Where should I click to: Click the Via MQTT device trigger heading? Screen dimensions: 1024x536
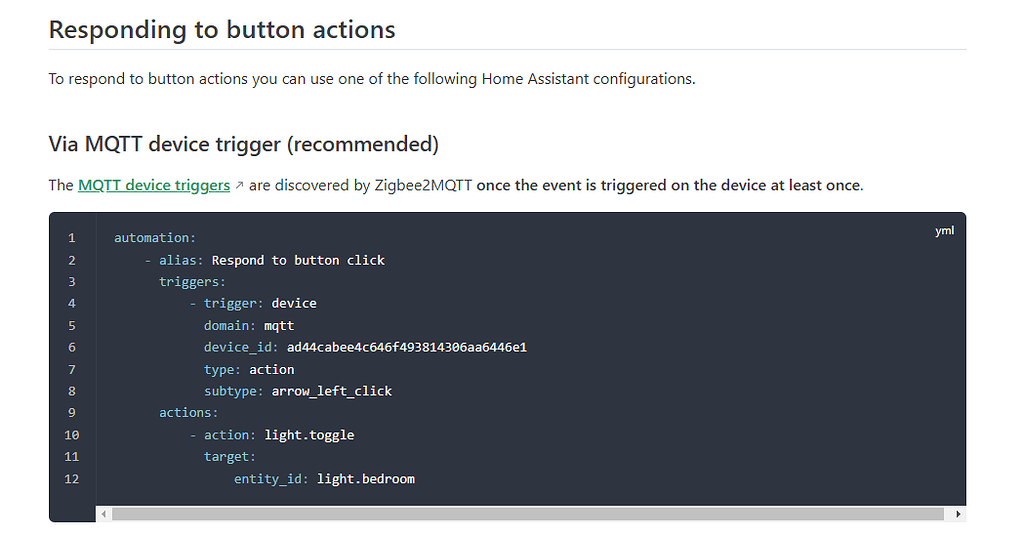click(x=244, y=144)
